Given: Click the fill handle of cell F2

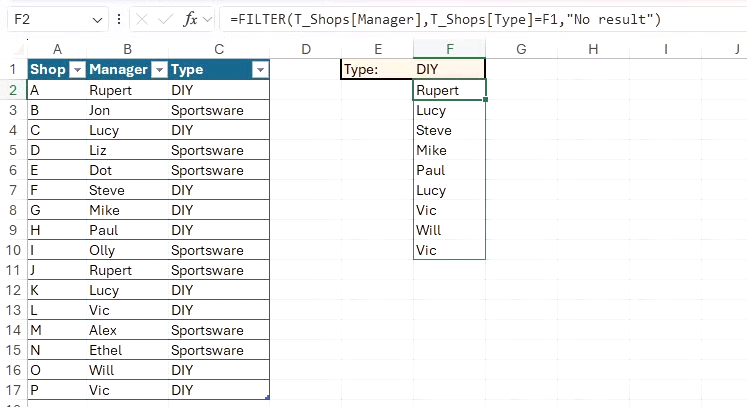Looking at the screenshot, I should point(485,100).
